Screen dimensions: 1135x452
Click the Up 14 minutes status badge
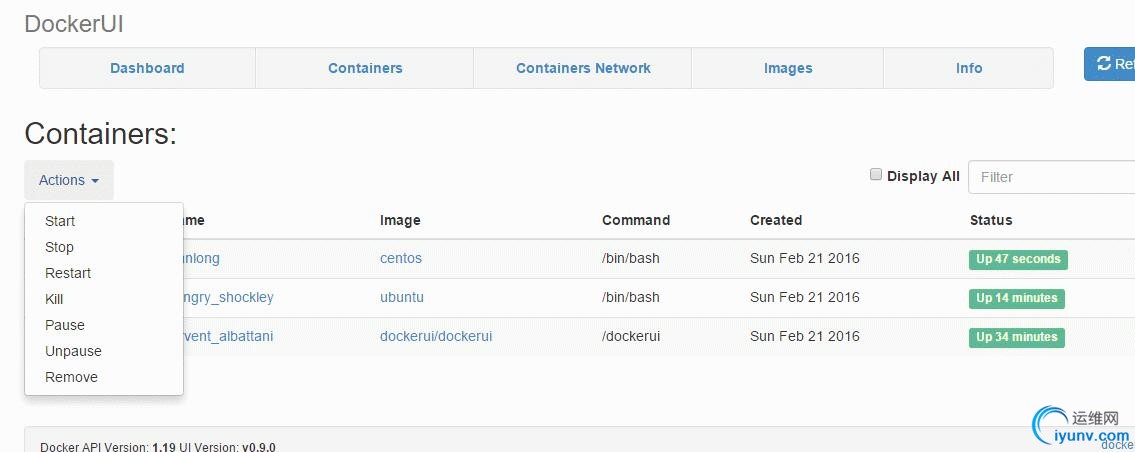point(1016,298)
